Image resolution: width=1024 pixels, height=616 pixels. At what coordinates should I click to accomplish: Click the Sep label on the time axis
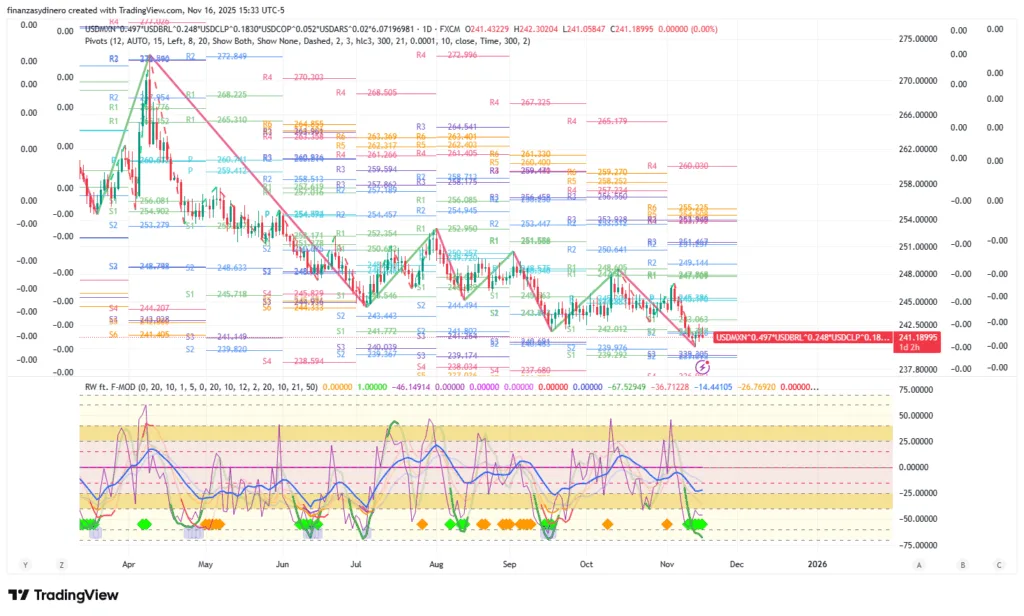tap(509, 564)
